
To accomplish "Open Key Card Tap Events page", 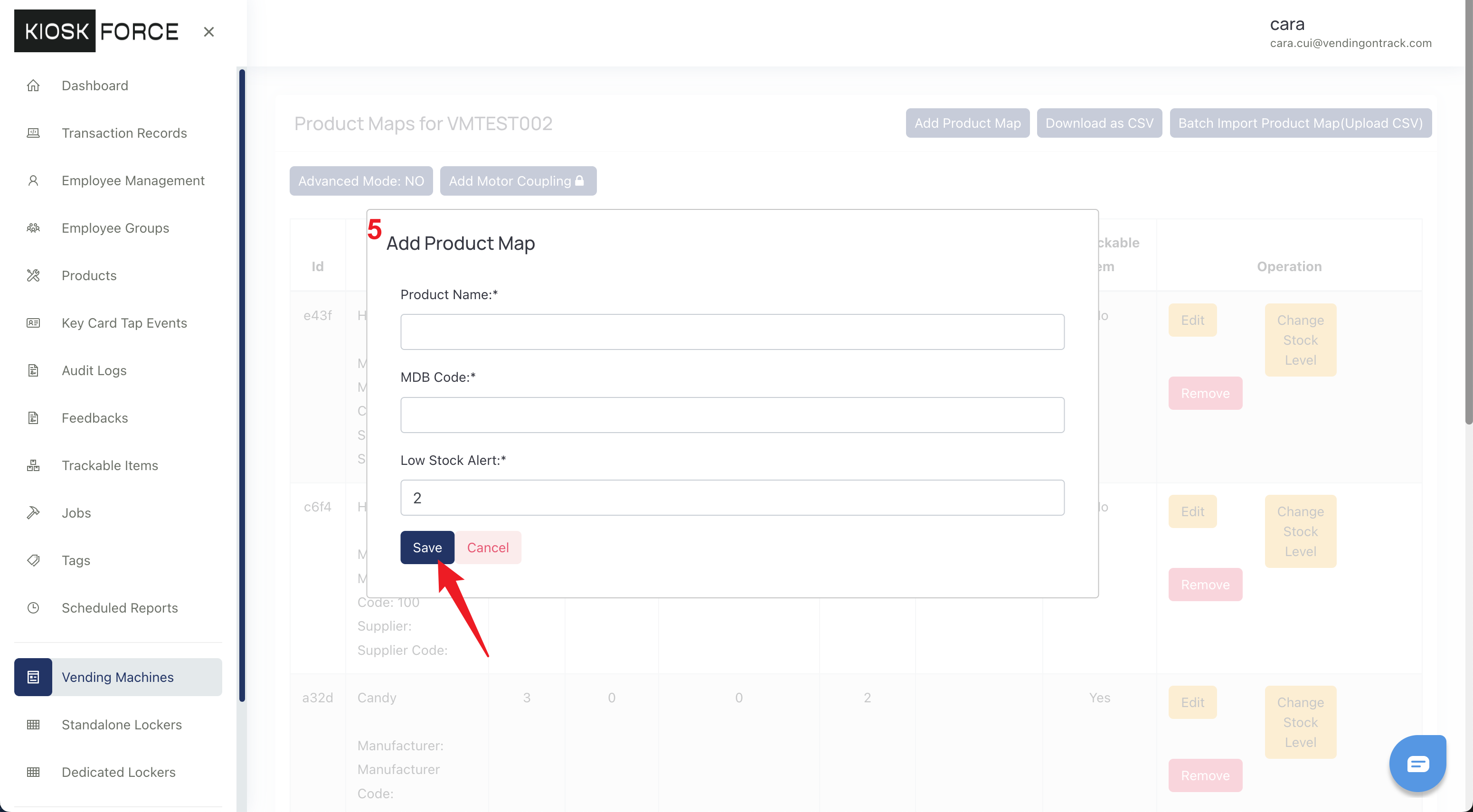I will coord(118,322).
